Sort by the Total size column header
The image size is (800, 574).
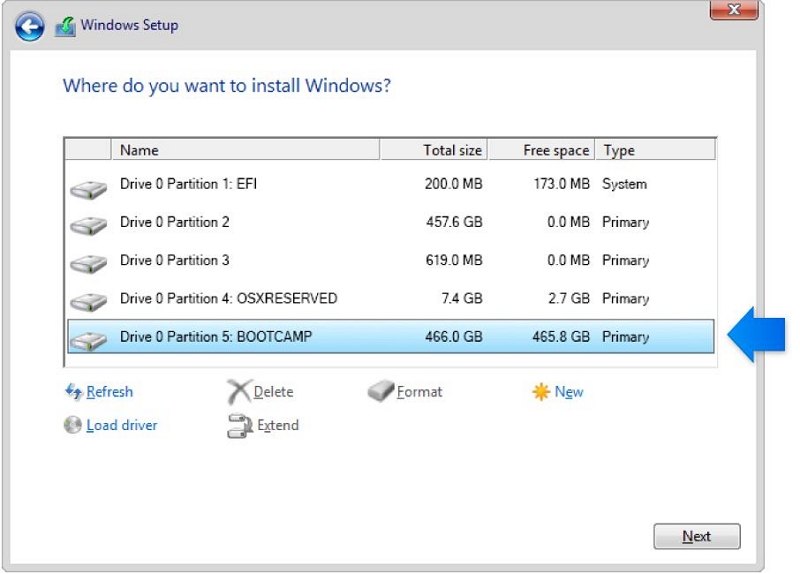(x=434, y=150)
